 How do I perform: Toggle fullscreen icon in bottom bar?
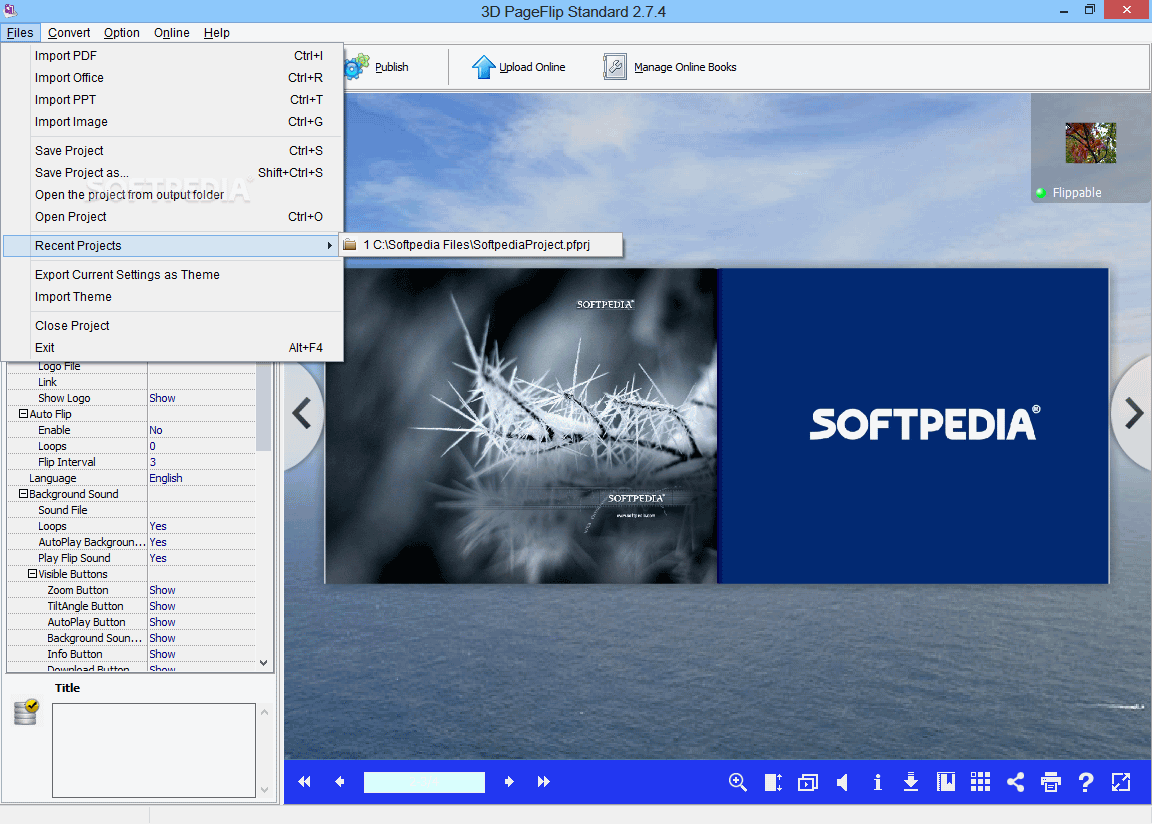coord(1121,782)
